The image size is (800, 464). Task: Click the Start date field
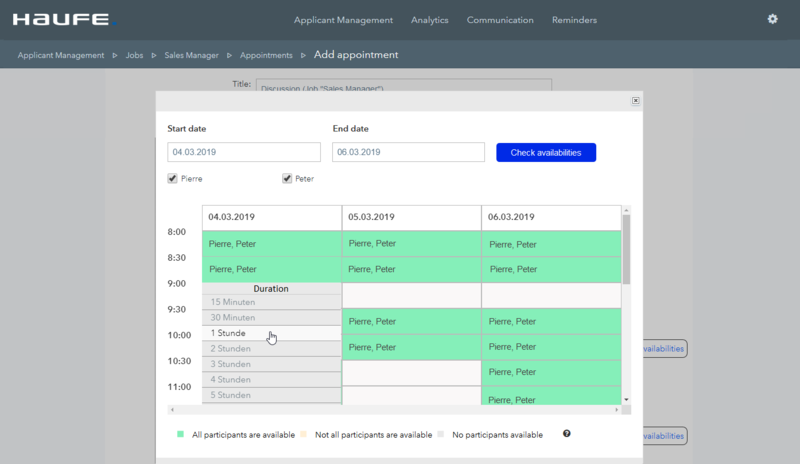(x=244, y=152)
